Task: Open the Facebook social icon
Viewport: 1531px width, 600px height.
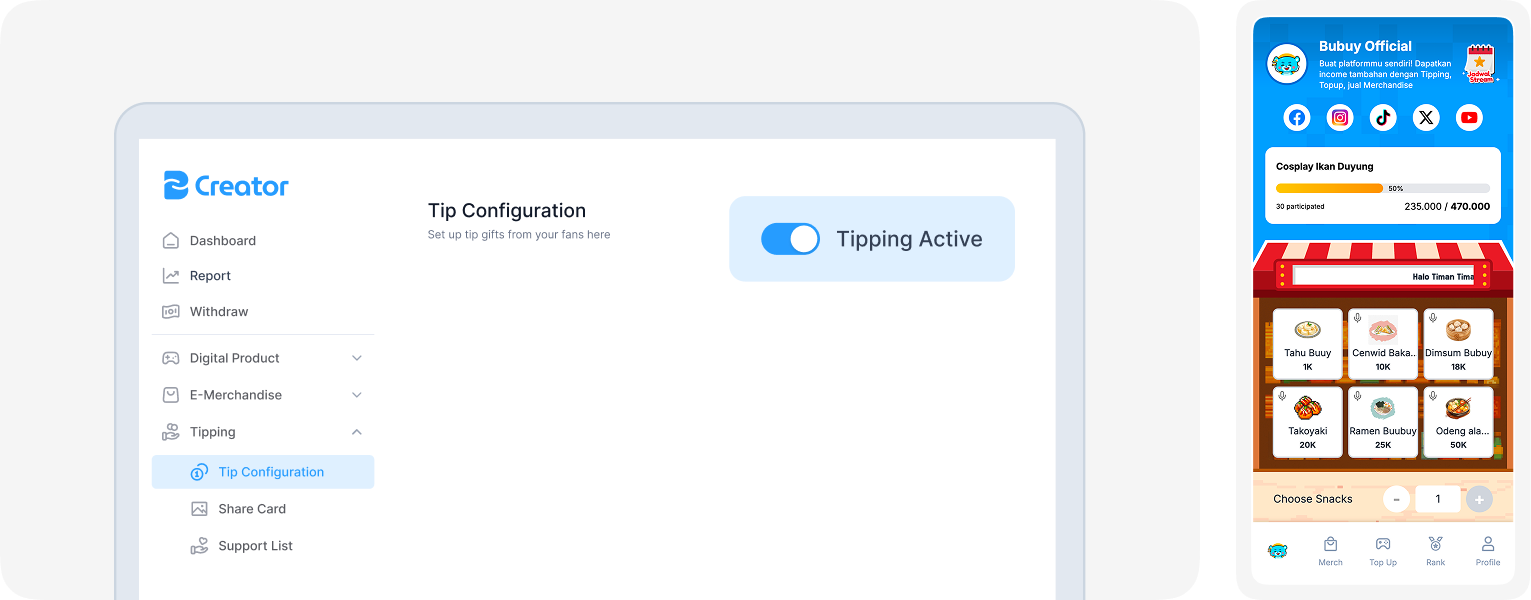Action: click(x=1297, y=118)
